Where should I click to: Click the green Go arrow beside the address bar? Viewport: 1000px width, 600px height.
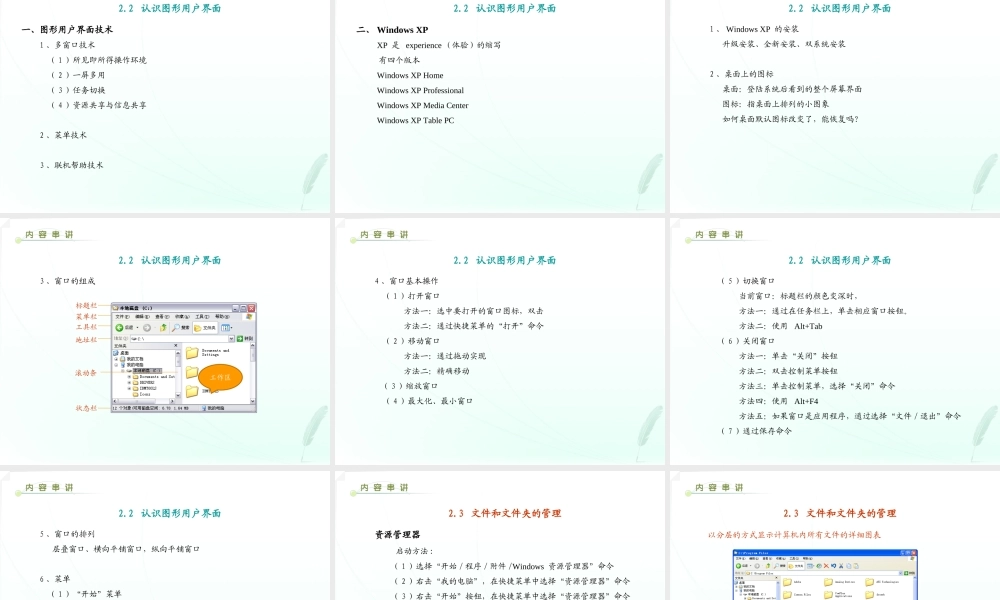pyautogui.click(x=240, y=339)
